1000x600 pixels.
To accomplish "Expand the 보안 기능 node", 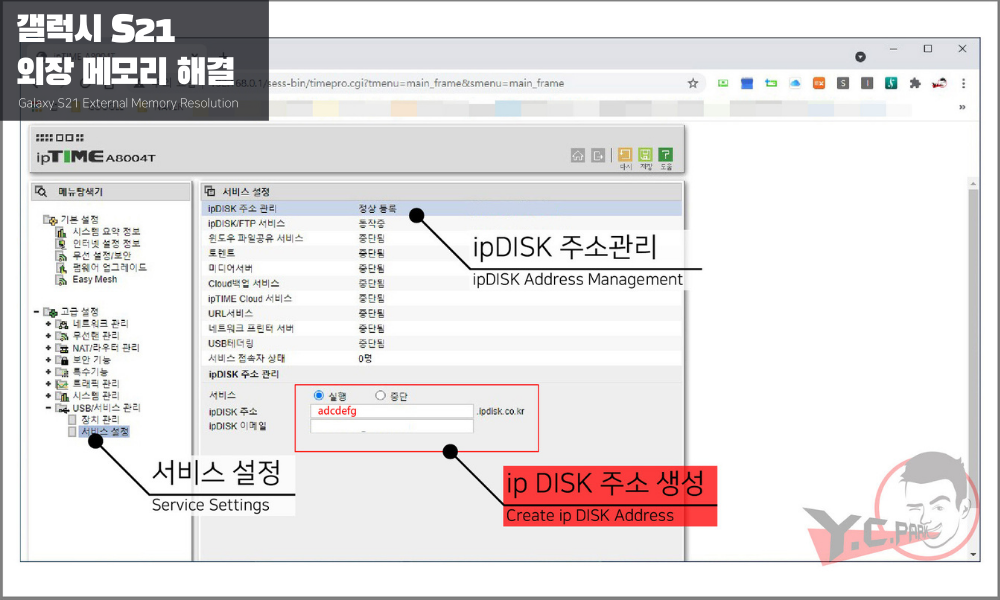I will point(48,360).
